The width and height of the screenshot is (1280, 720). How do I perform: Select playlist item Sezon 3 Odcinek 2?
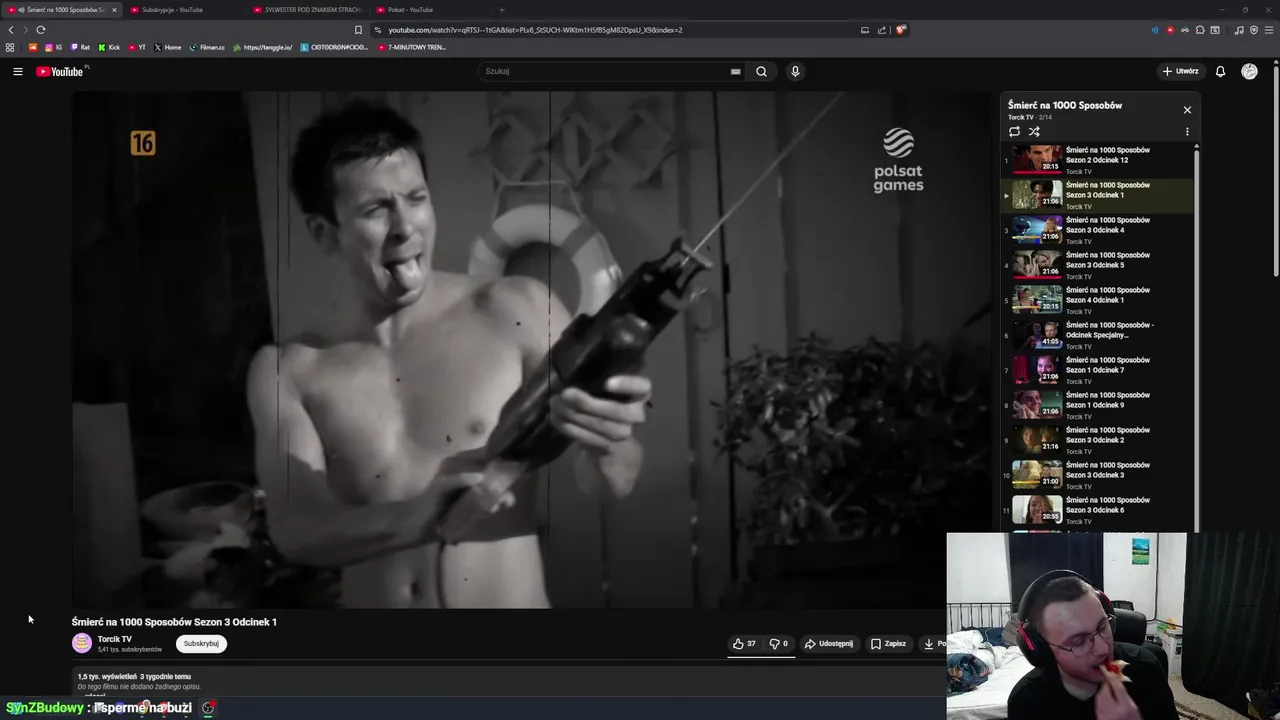click(1097, 440)
